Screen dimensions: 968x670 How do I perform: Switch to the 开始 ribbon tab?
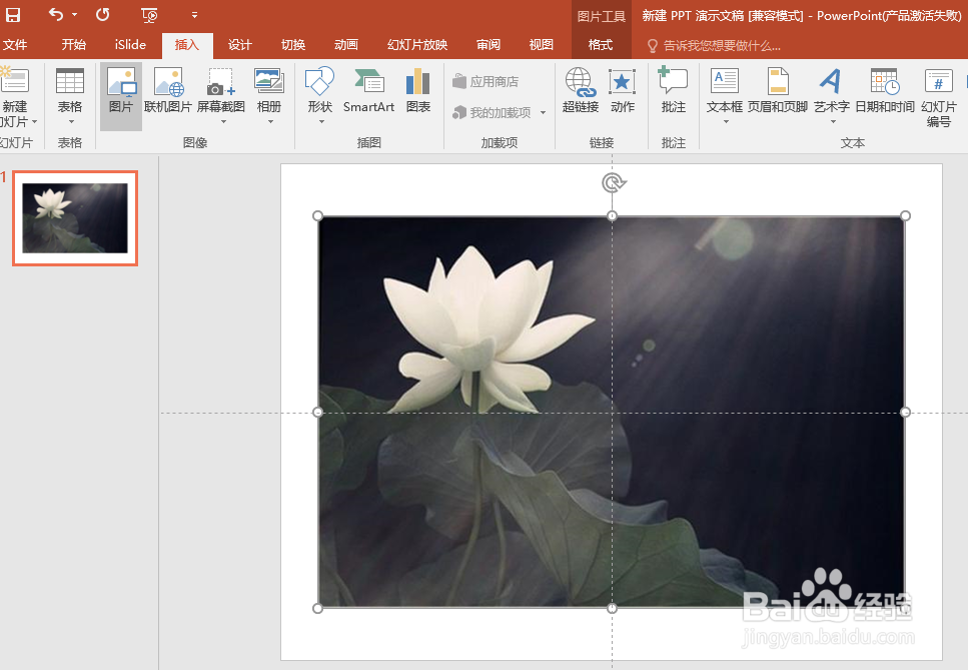(73, 45)
